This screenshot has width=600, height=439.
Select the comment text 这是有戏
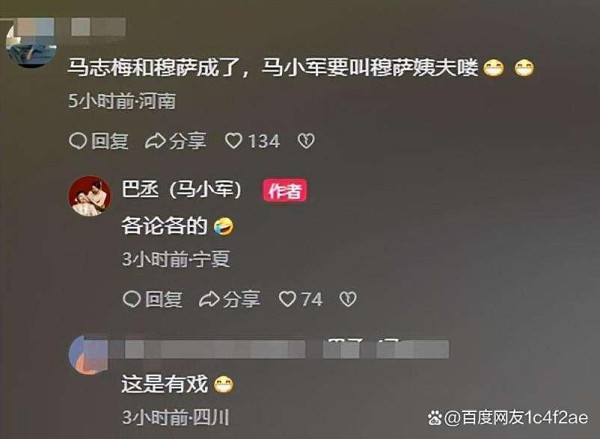(x=165, y=384)
